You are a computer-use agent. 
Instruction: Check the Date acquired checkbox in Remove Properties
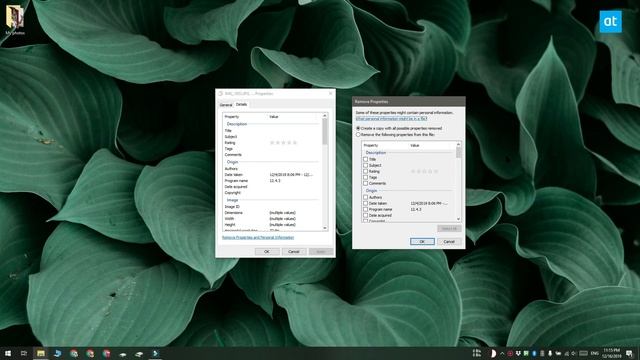coord(365,215)
